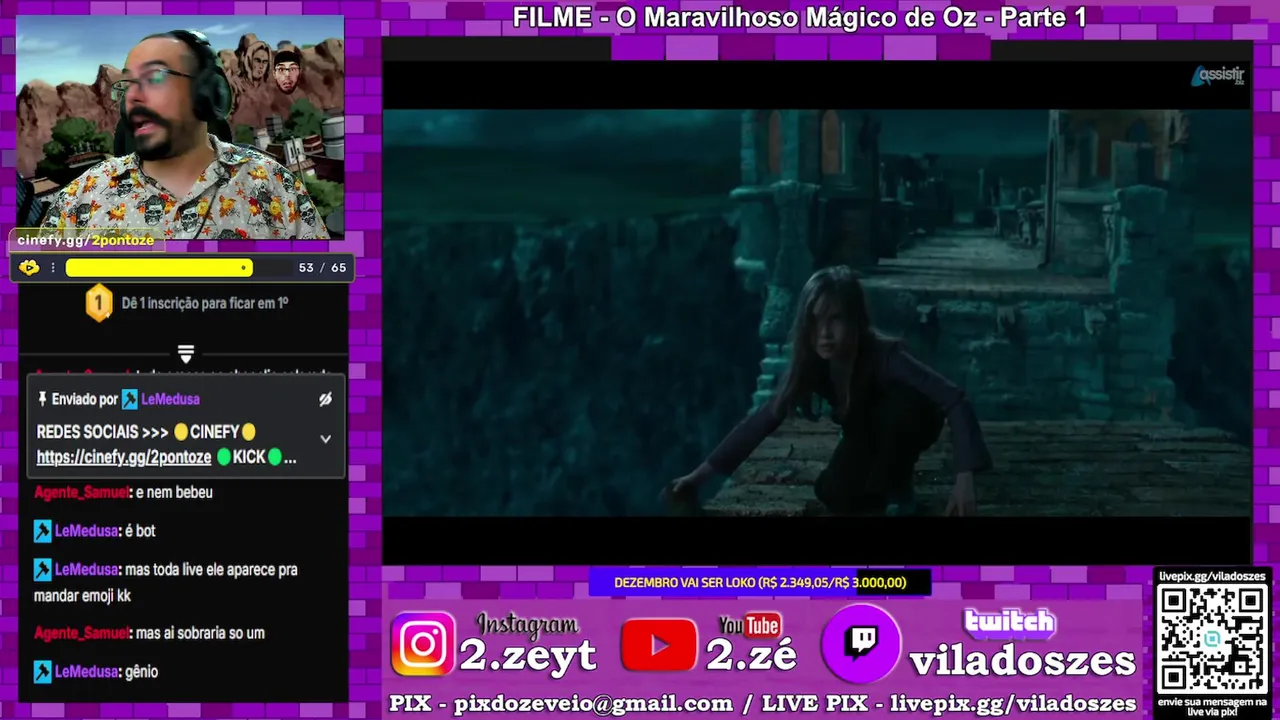
Task: Click the 2.zé YouTube channel name
Action: pos(751,654)
